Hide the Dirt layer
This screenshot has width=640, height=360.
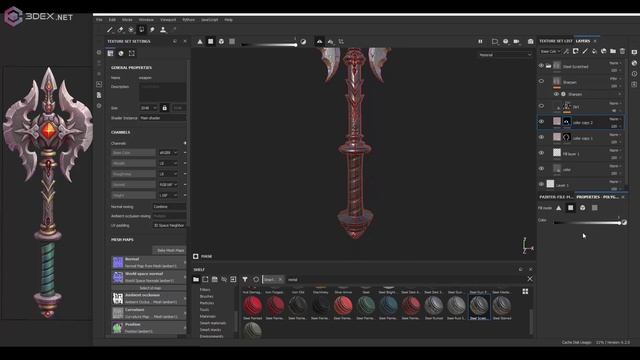coord(541,106)
